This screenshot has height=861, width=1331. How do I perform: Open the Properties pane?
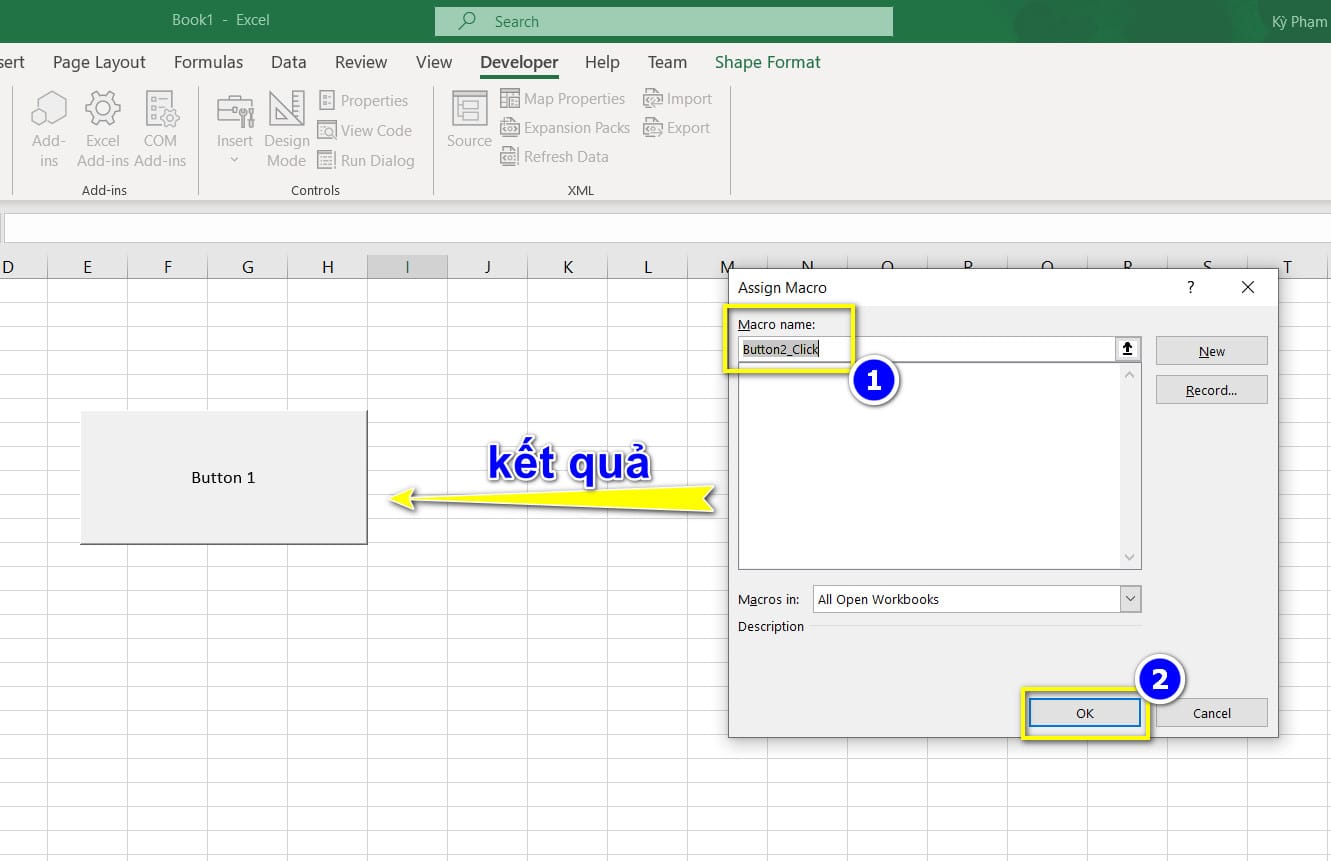[x=364, y=100]
